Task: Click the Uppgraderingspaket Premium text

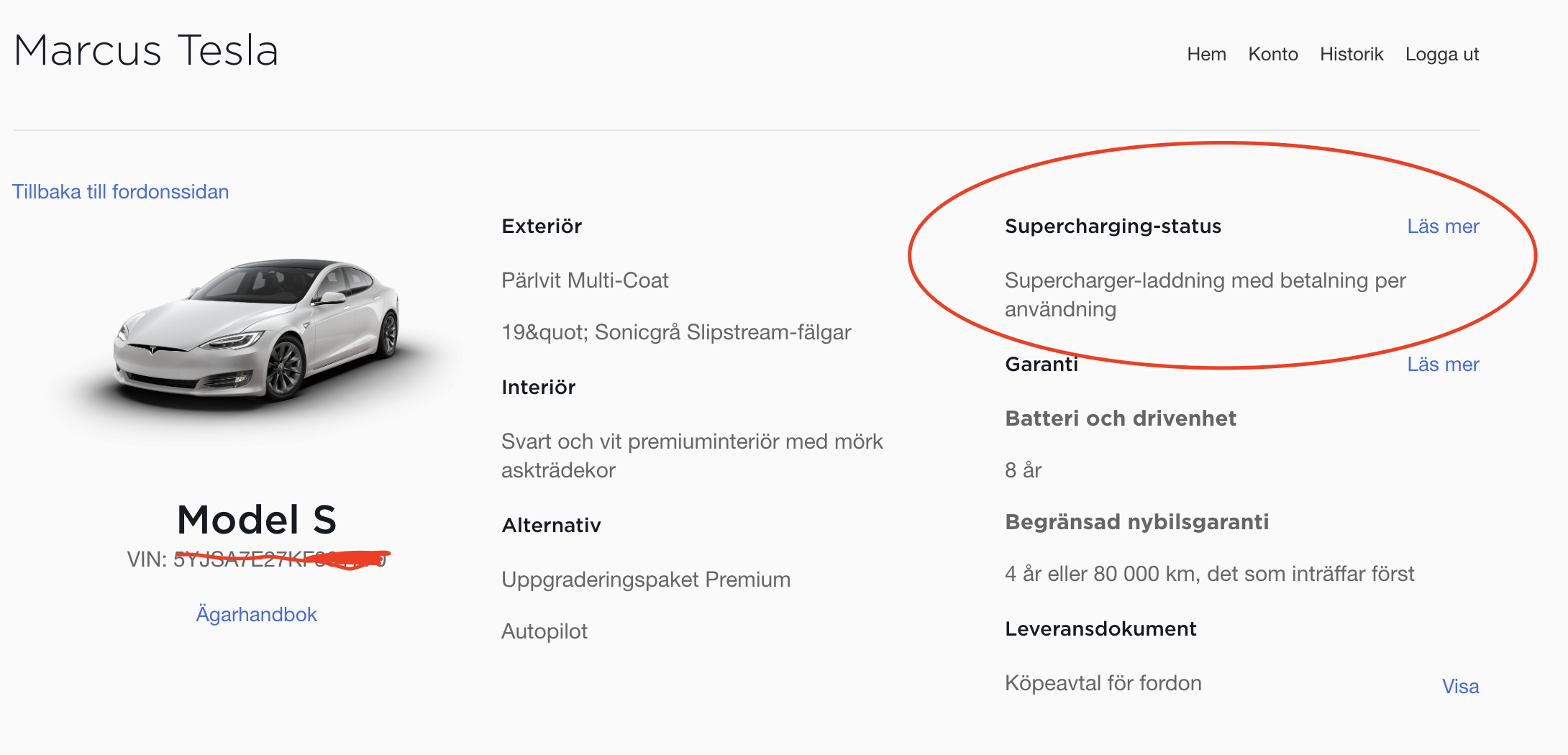Action: coord(645,580)
